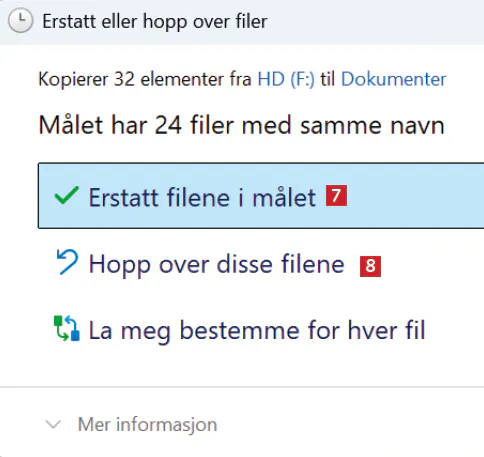Click the Kopierer 32 elementer fra text
Image resolution: width=484 pixels, height=457 pixels.
[145, 79]
